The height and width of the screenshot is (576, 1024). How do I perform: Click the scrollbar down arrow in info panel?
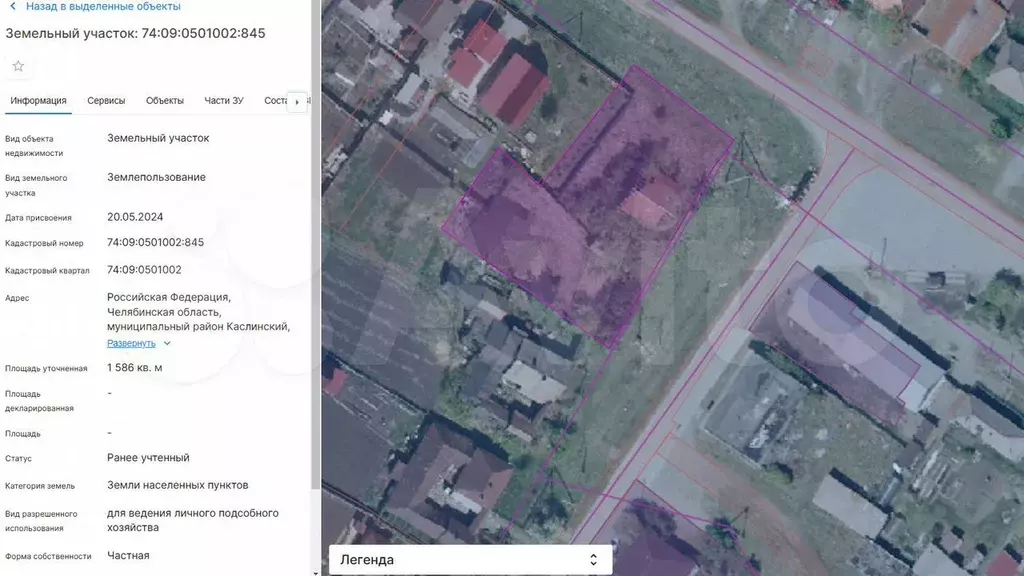(316, 571)
